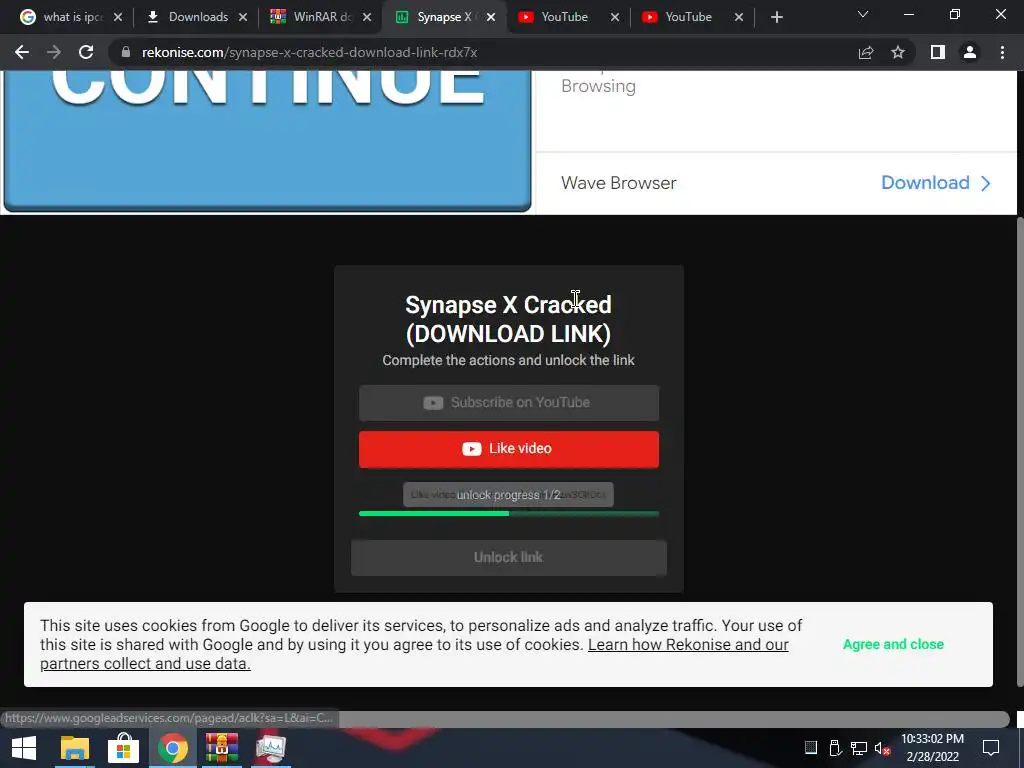Bookmark this page with the star
Screen dimensions: 1024x768
tap(898, 52)
